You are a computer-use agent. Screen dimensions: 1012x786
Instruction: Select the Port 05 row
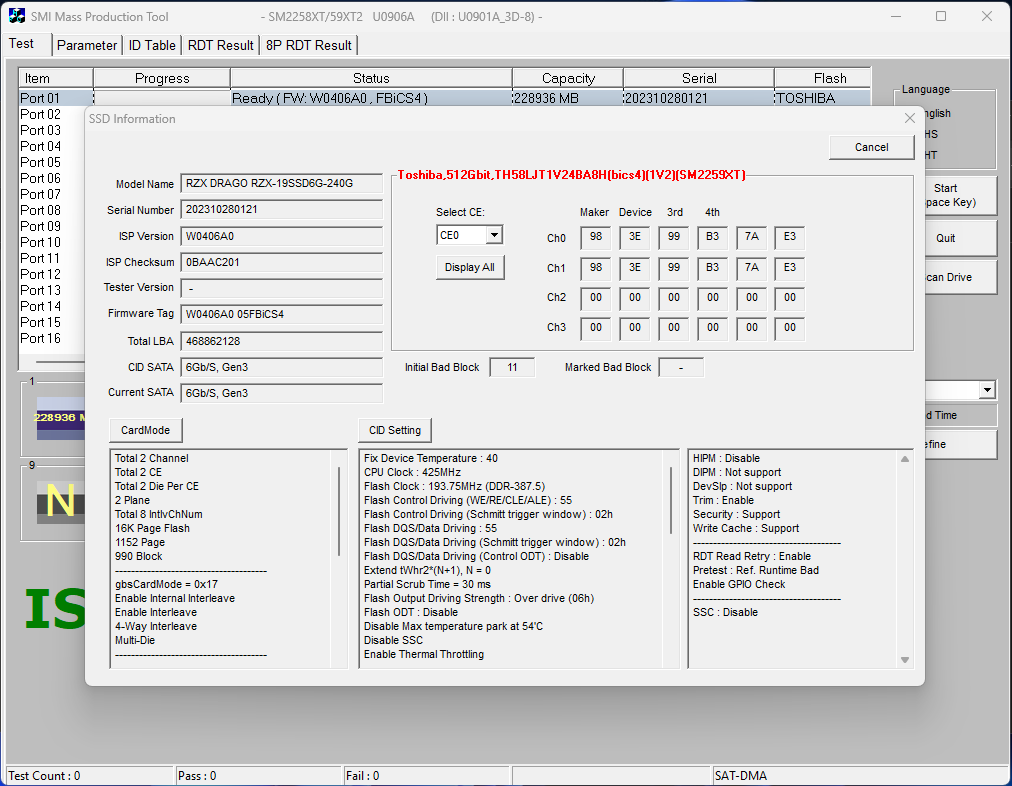click(41, 162)
